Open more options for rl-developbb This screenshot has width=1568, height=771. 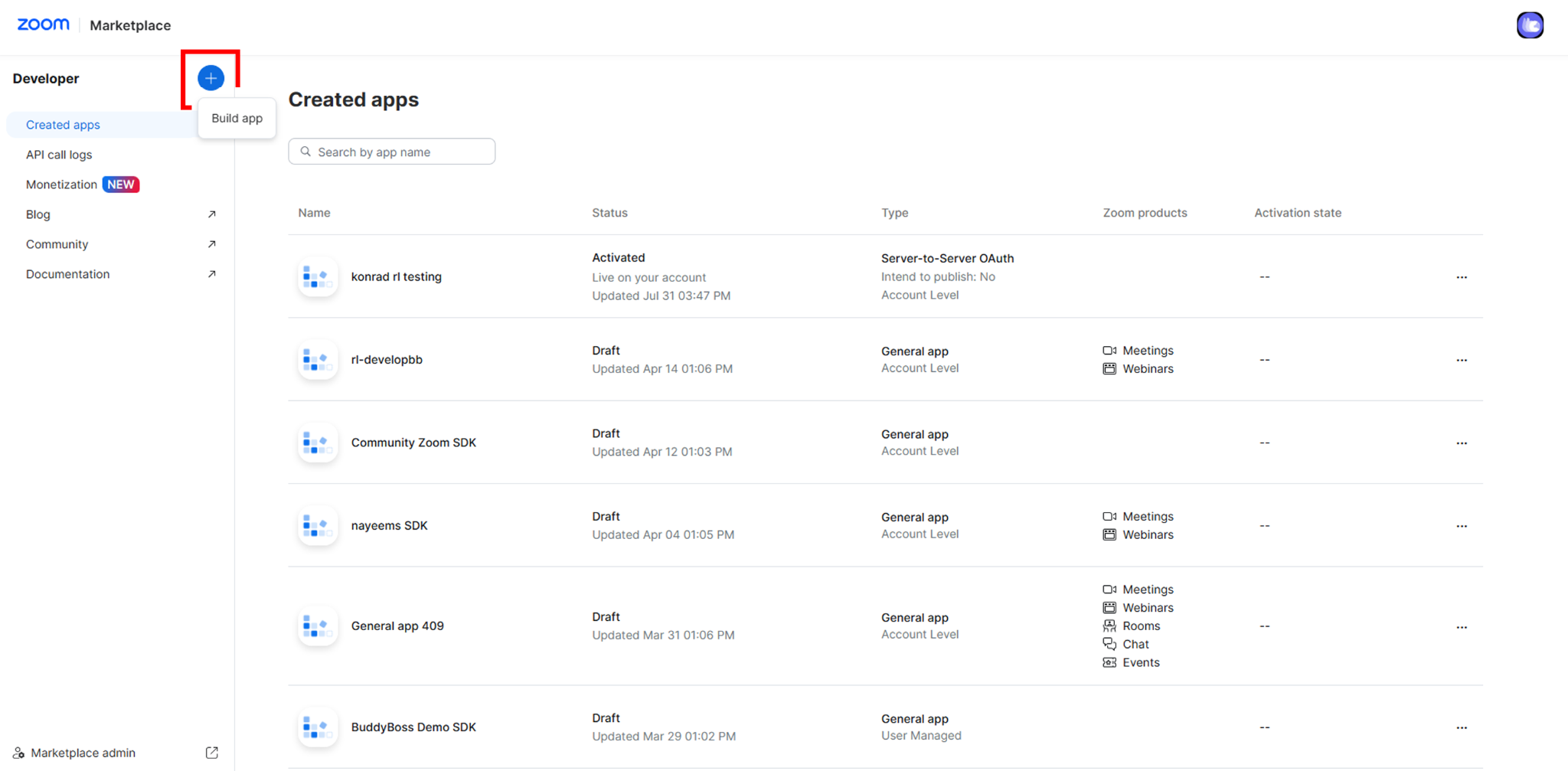[x=1462, y=360]
